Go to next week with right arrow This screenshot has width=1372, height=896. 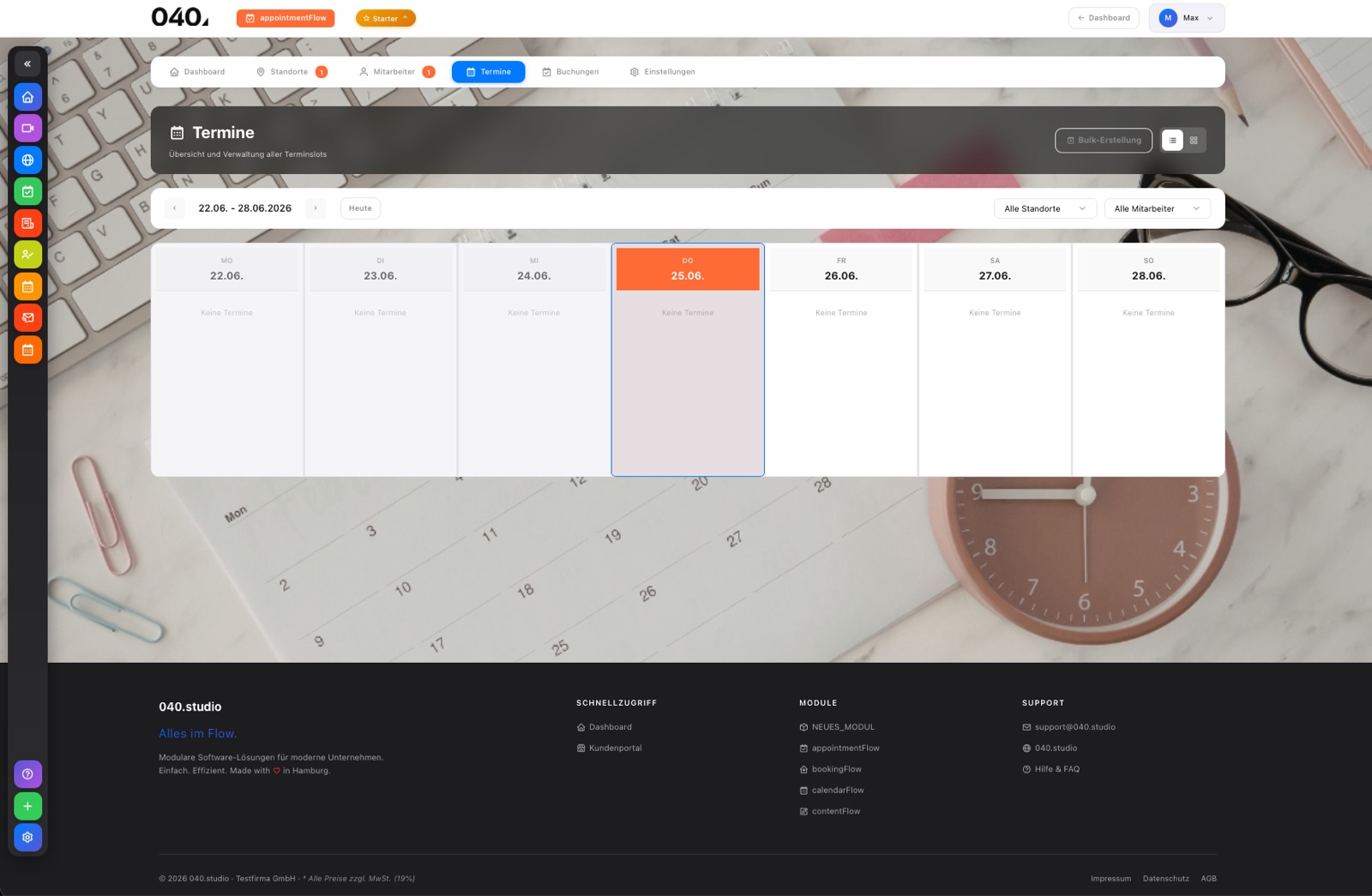point(316,208)
